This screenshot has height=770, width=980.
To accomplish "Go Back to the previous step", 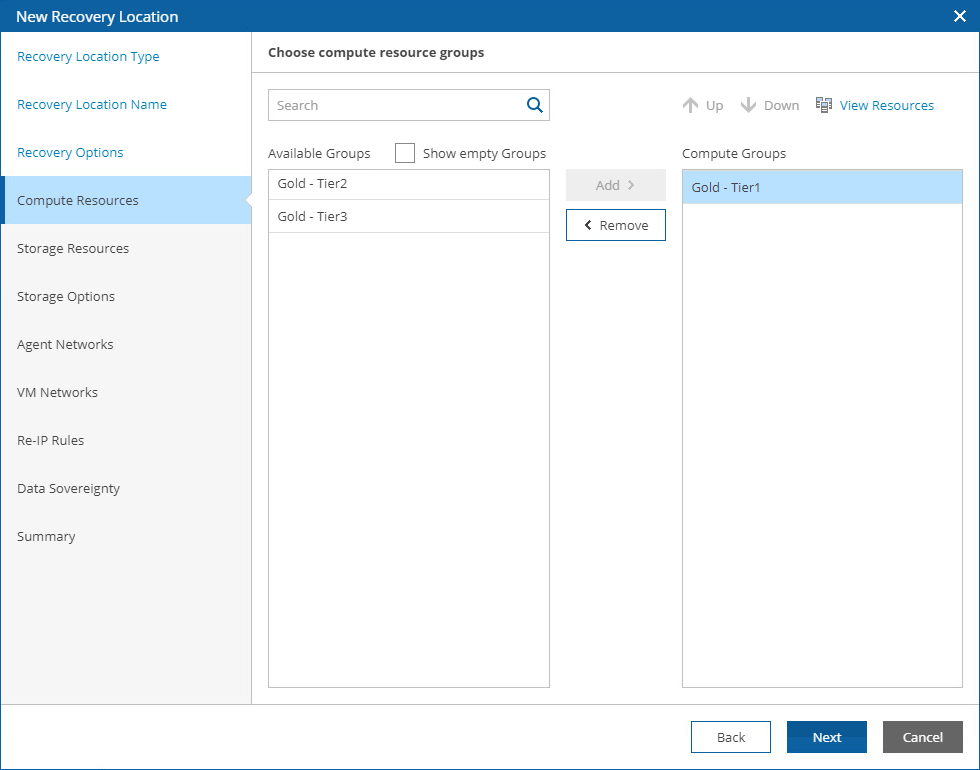I will coord(731,737).
